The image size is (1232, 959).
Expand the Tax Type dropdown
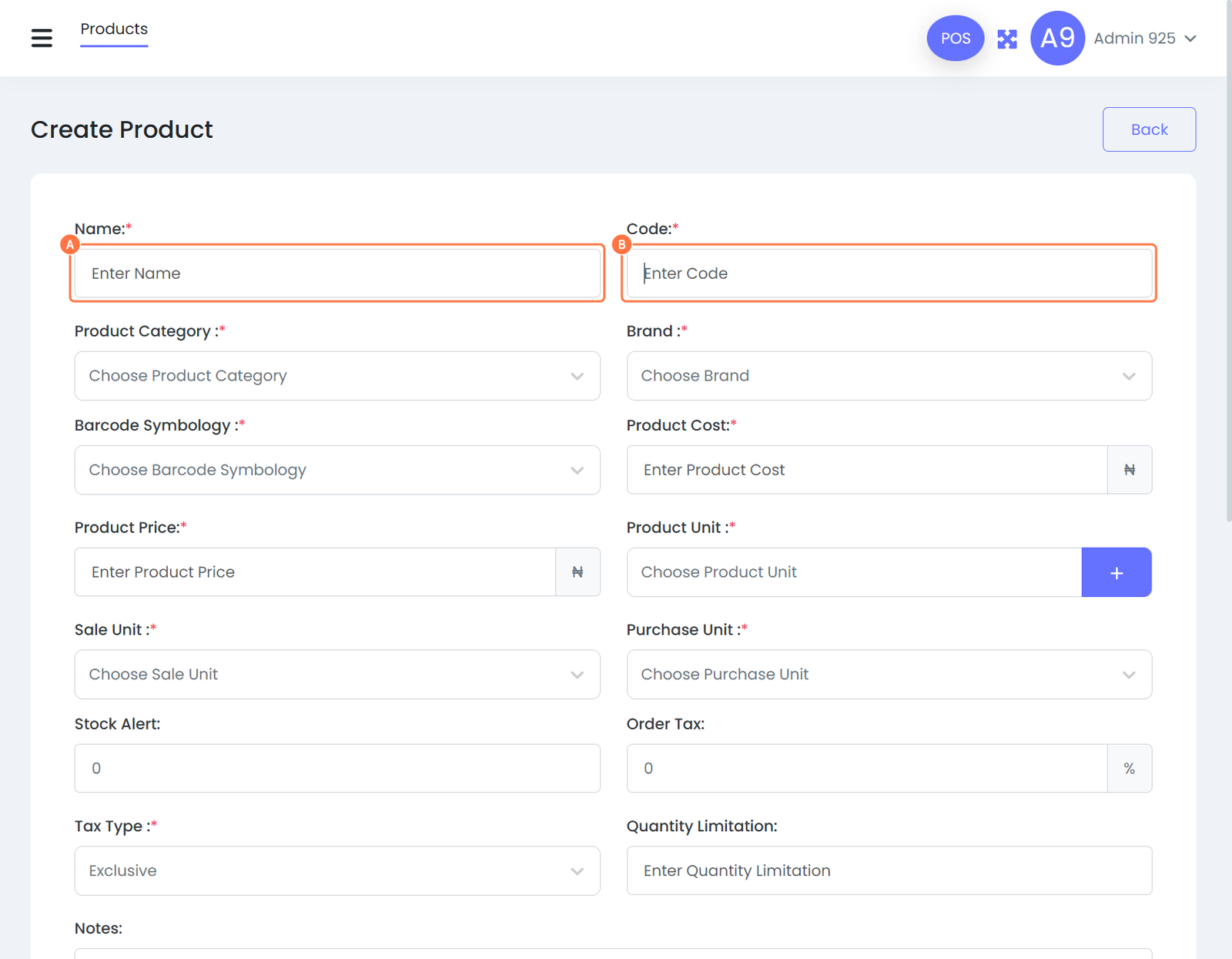[x=336, y=871]
